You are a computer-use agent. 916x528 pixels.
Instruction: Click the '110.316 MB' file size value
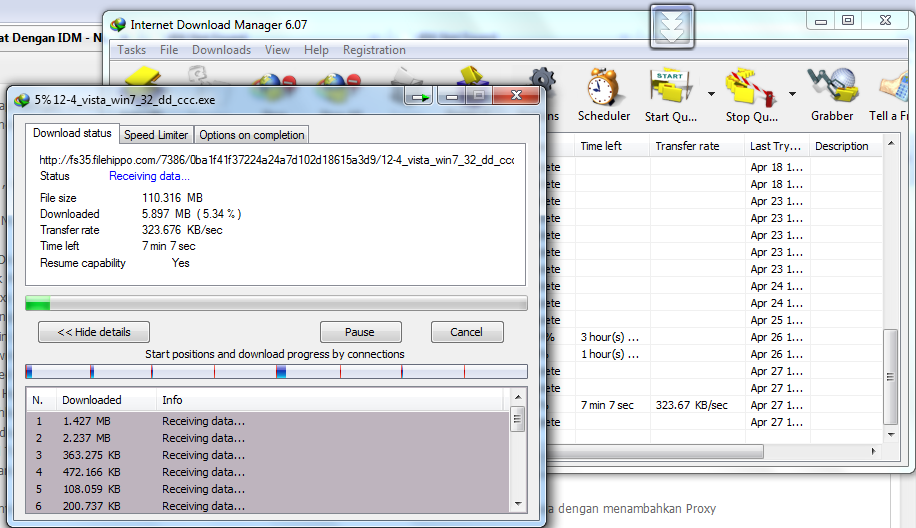pyautogui.click(x=172, y=197)
